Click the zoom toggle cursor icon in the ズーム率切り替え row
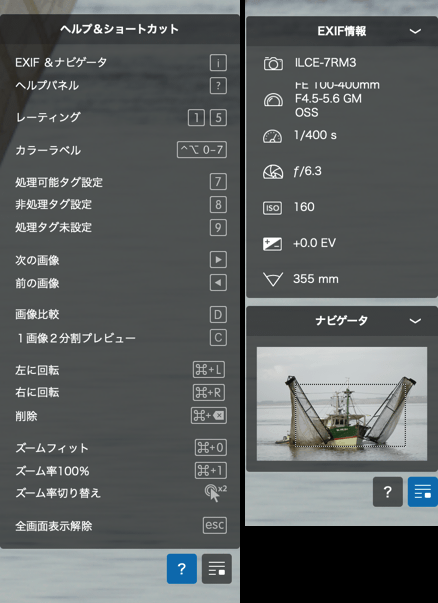Image resolution: width=438 pixels, height=603 pixels. [215, 493]
